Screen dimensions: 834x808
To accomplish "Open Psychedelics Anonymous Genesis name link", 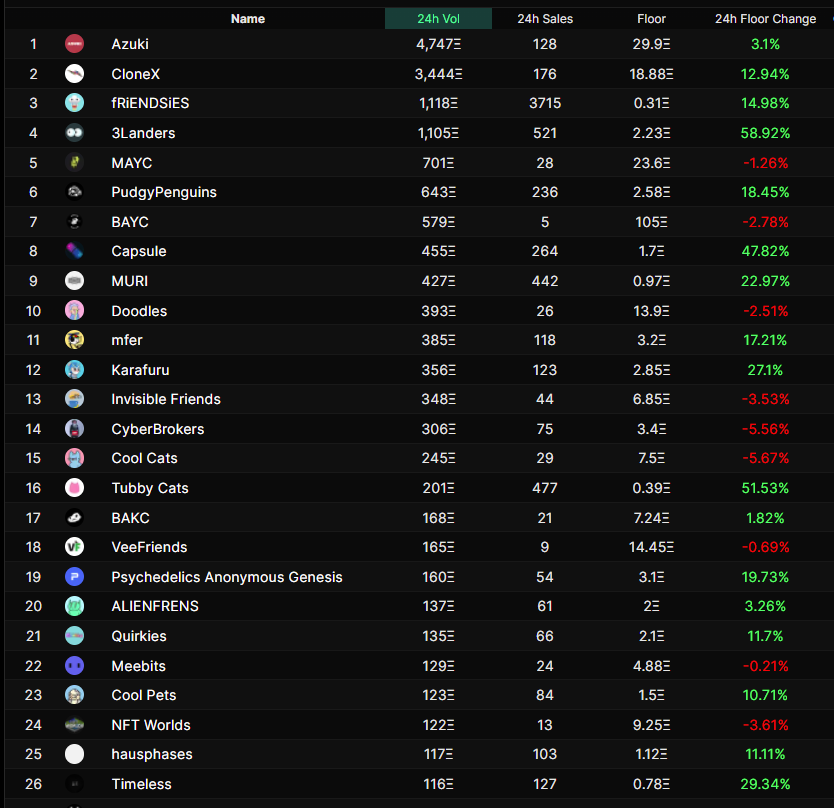I will tap(227, 576).
